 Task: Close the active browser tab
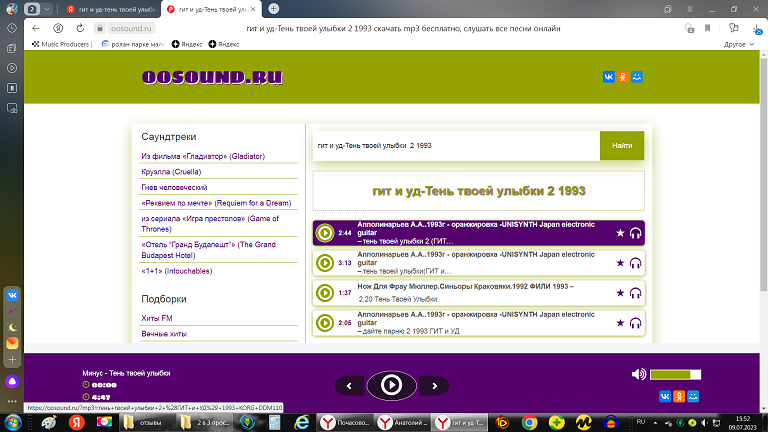253,9
